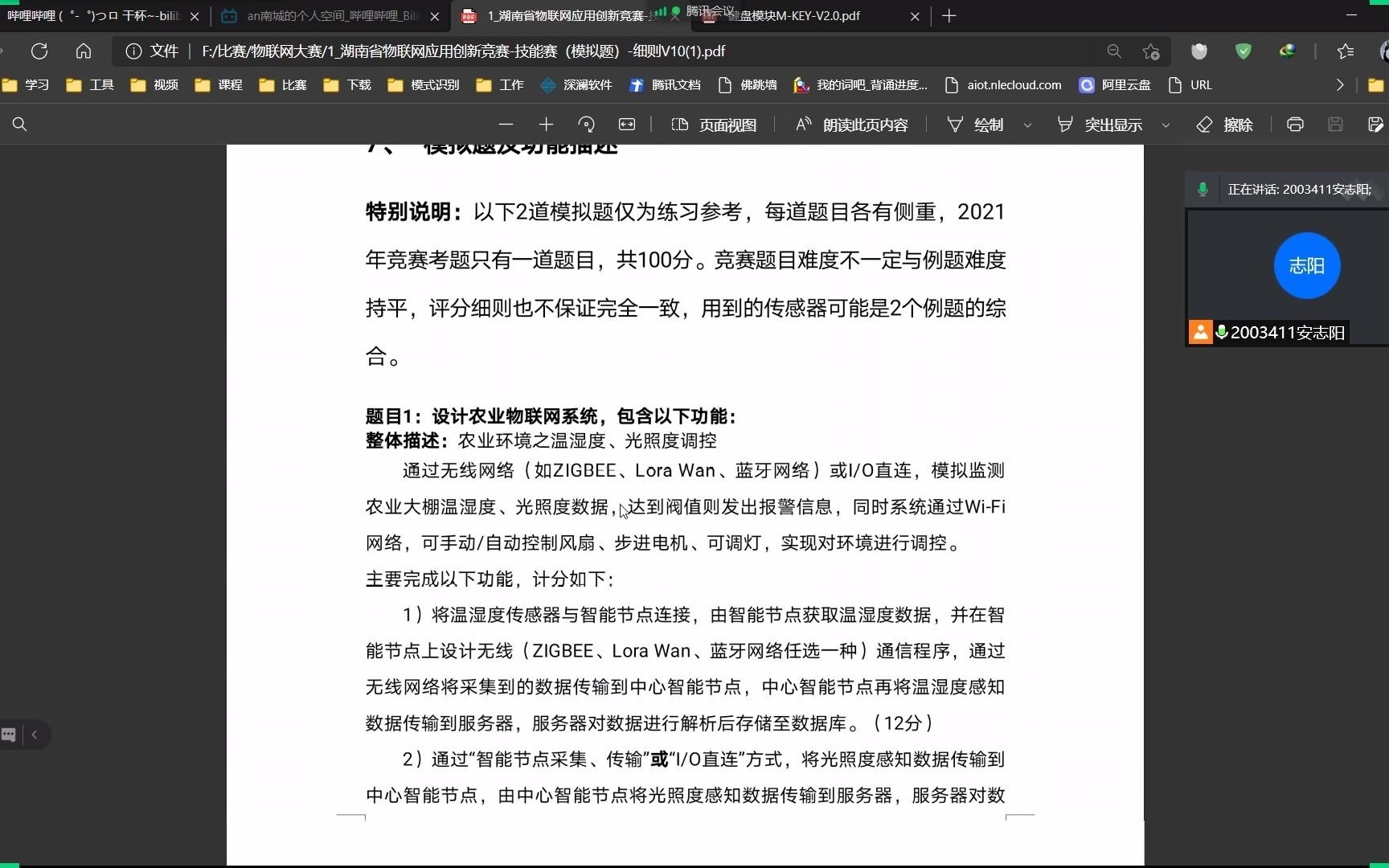Add this page to favorites
1389x868 pixels.
point(1151,51)
